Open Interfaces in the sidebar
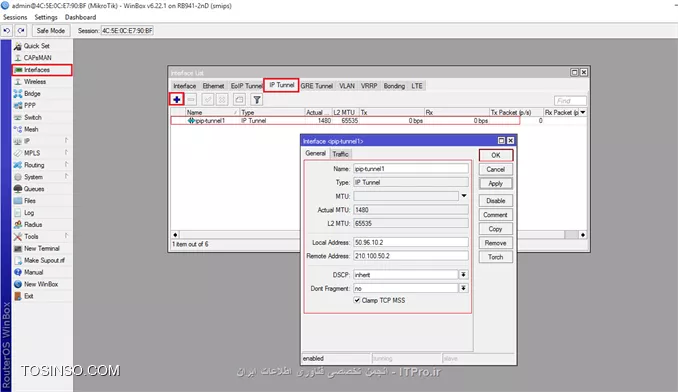678x392 pixels. coord(42,70)
